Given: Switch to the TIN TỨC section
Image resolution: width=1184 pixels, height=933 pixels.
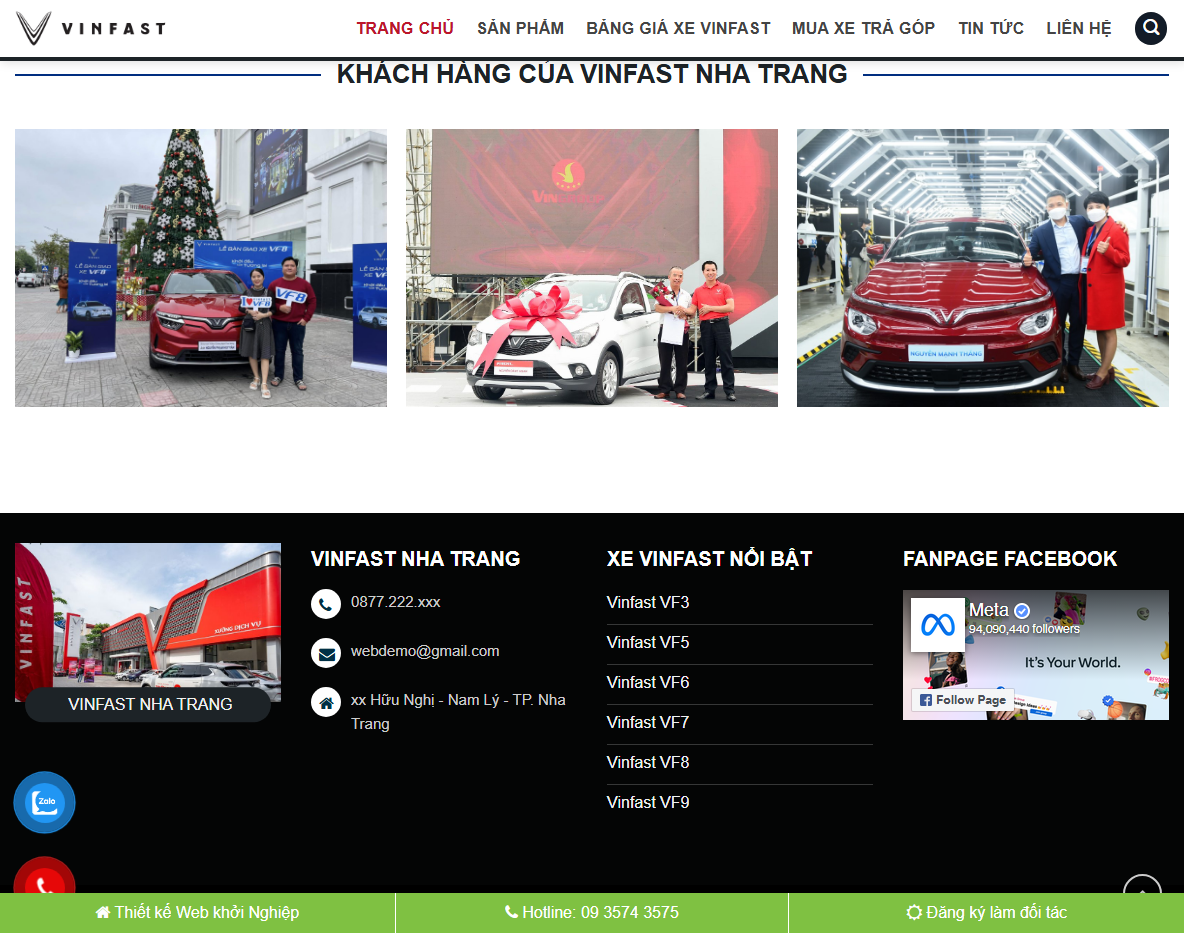Looking at the screenshot, I should pos(991,28).
